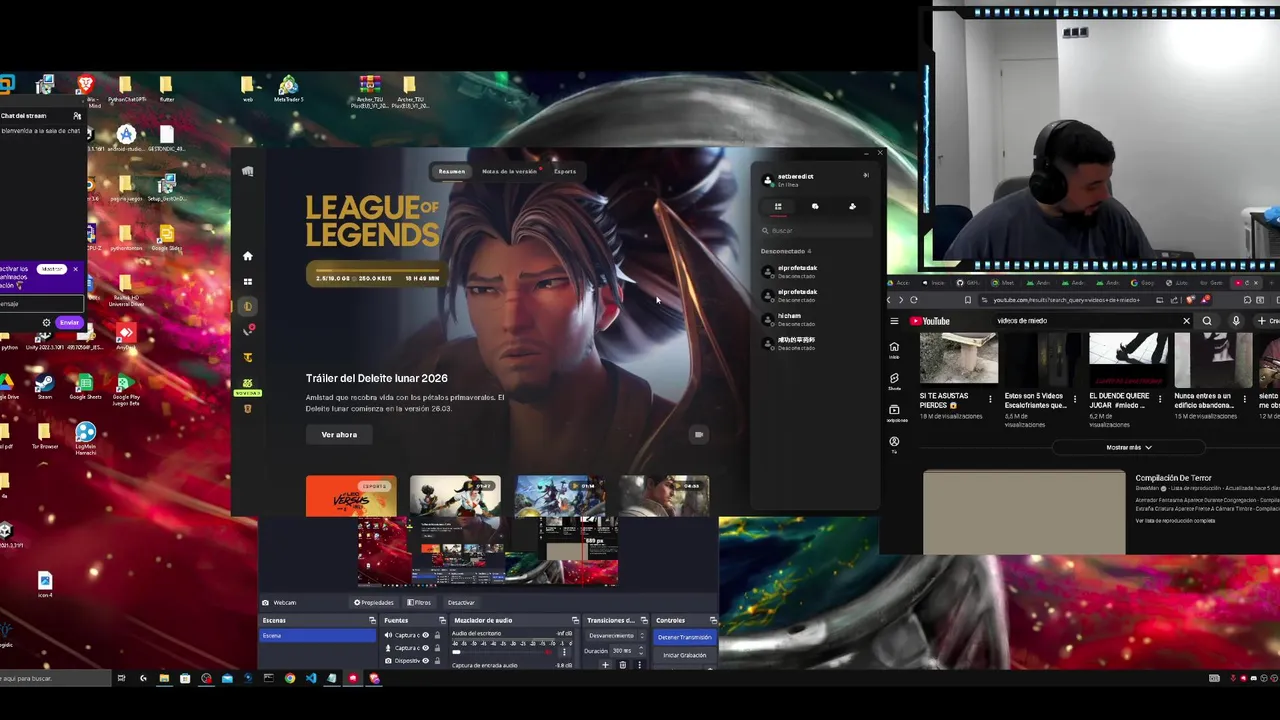This screenshot has width=1280, height=720.
Task: Open the Esports Versus news thumbnail
Action: coord(351,496)
